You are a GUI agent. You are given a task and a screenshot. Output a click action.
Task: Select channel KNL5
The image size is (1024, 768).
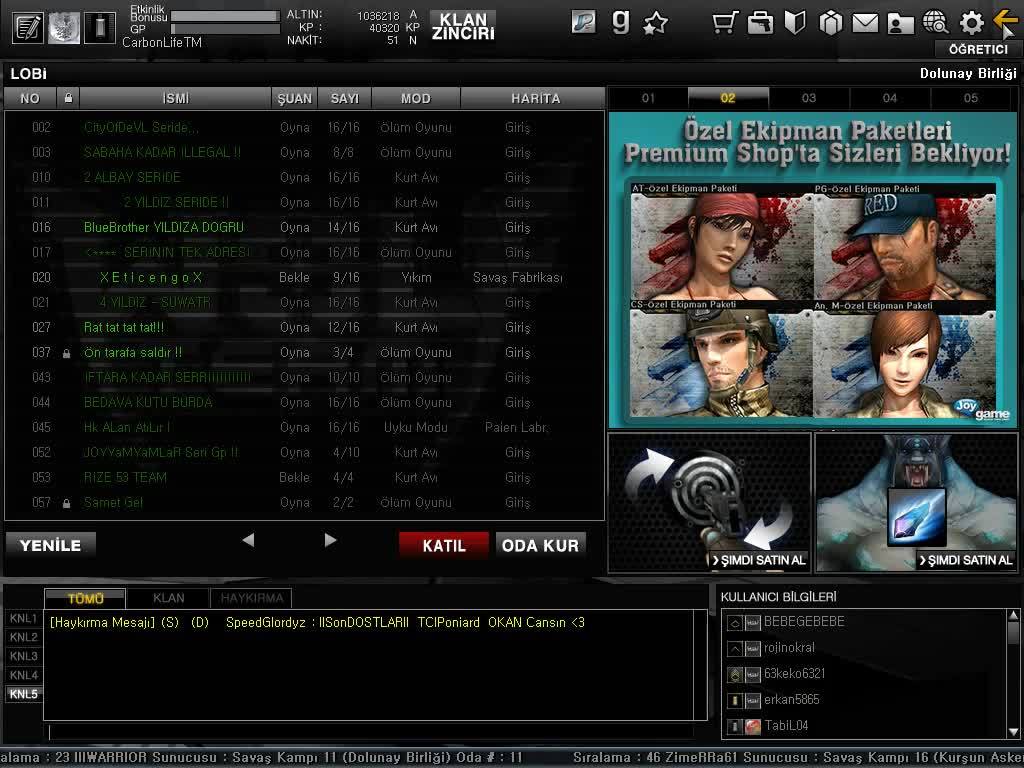click(24, 694)
